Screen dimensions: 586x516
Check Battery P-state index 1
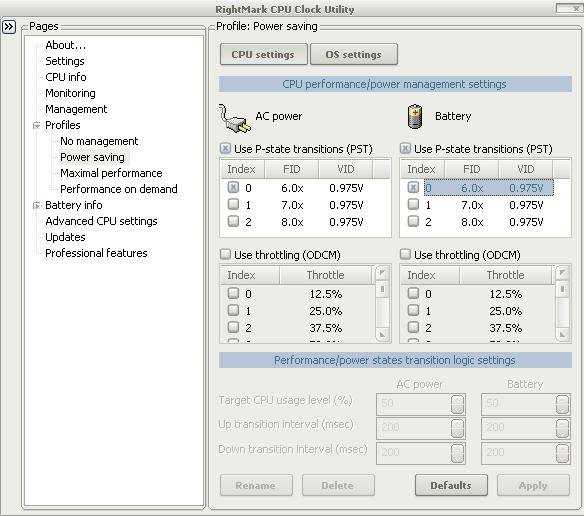click(x=413, y=204)
